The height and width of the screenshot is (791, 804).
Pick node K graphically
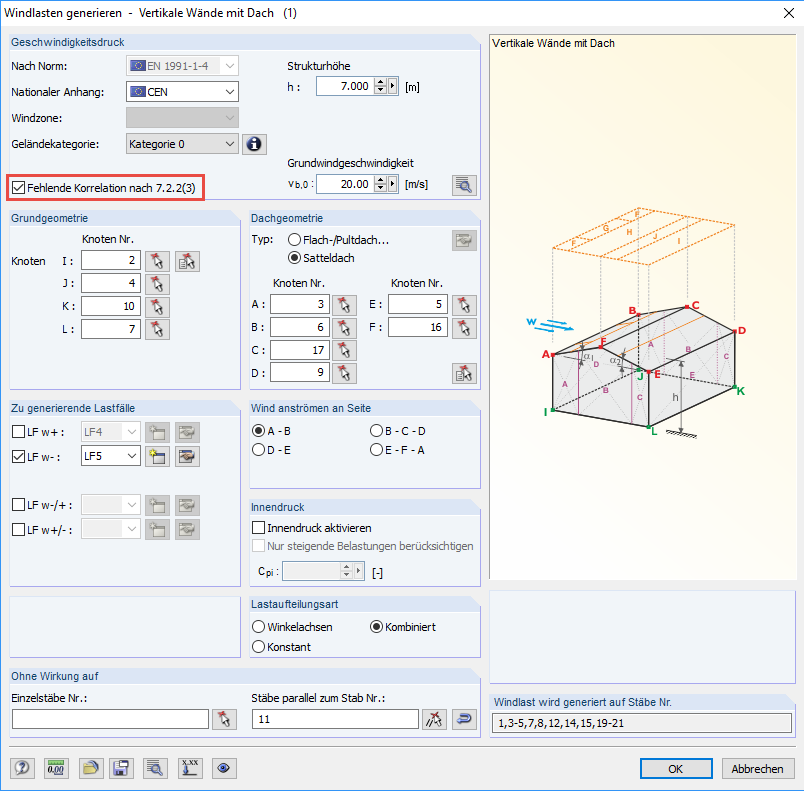(157, 307)
